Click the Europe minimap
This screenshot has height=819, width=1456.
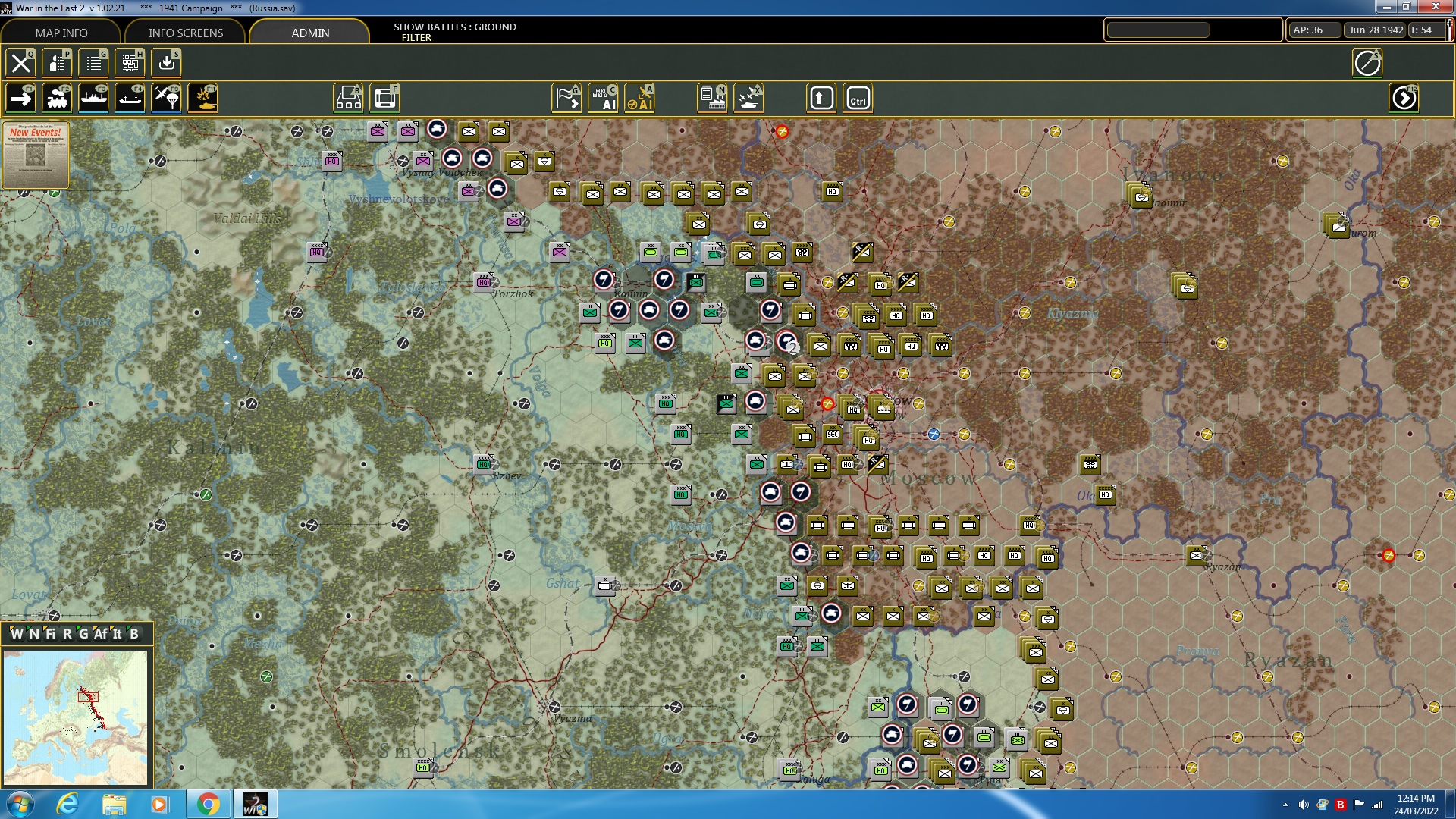(76, 717)
